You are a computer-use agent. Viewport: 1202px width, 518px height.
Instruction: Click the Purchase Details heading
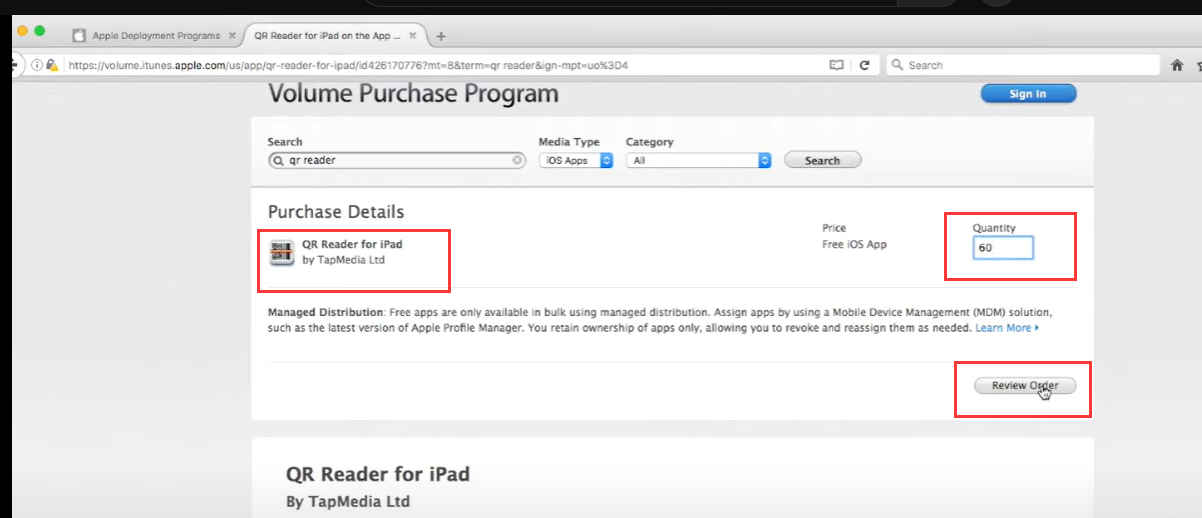click(336, 212)
